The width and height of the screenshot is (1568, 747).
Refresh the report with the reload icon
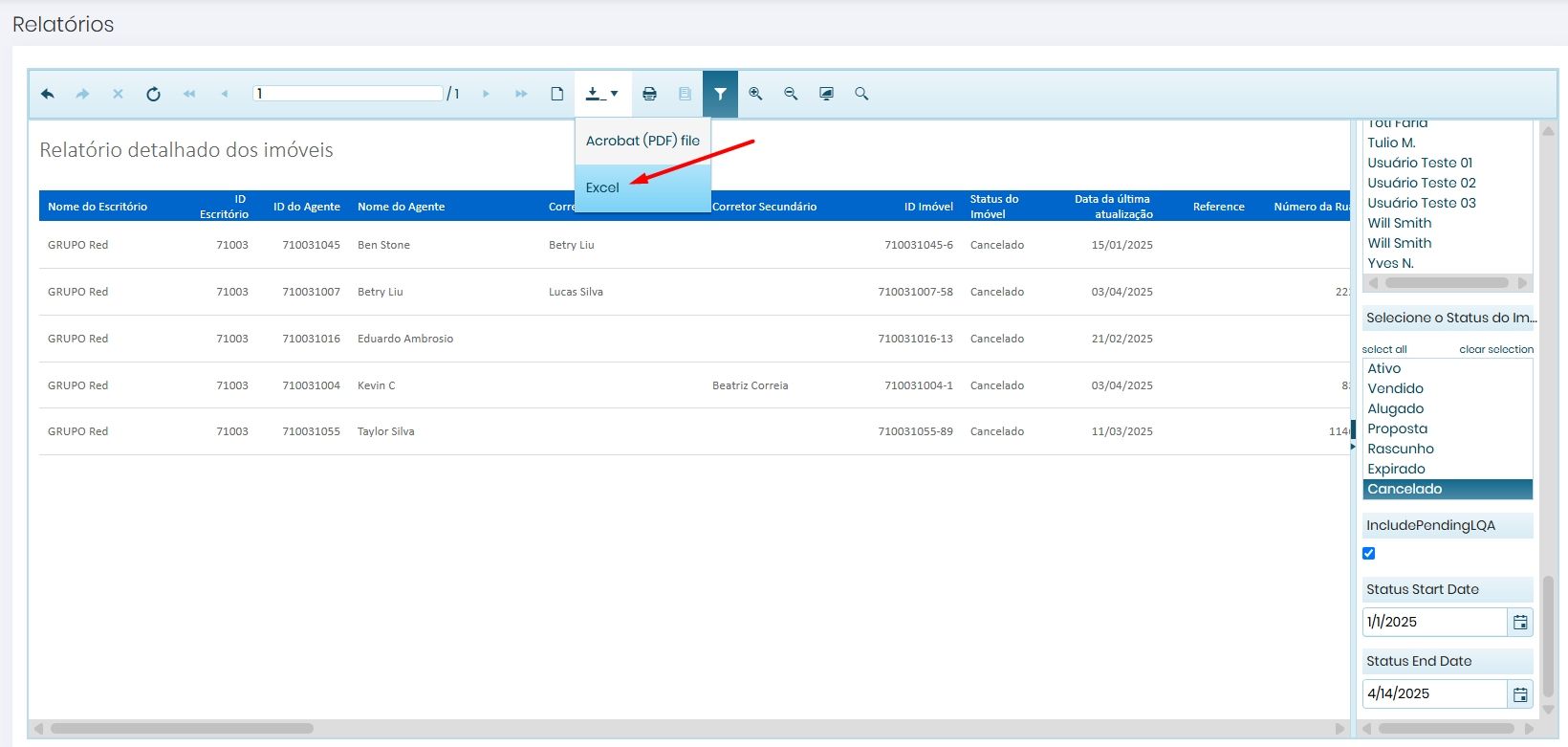point(153,94)
